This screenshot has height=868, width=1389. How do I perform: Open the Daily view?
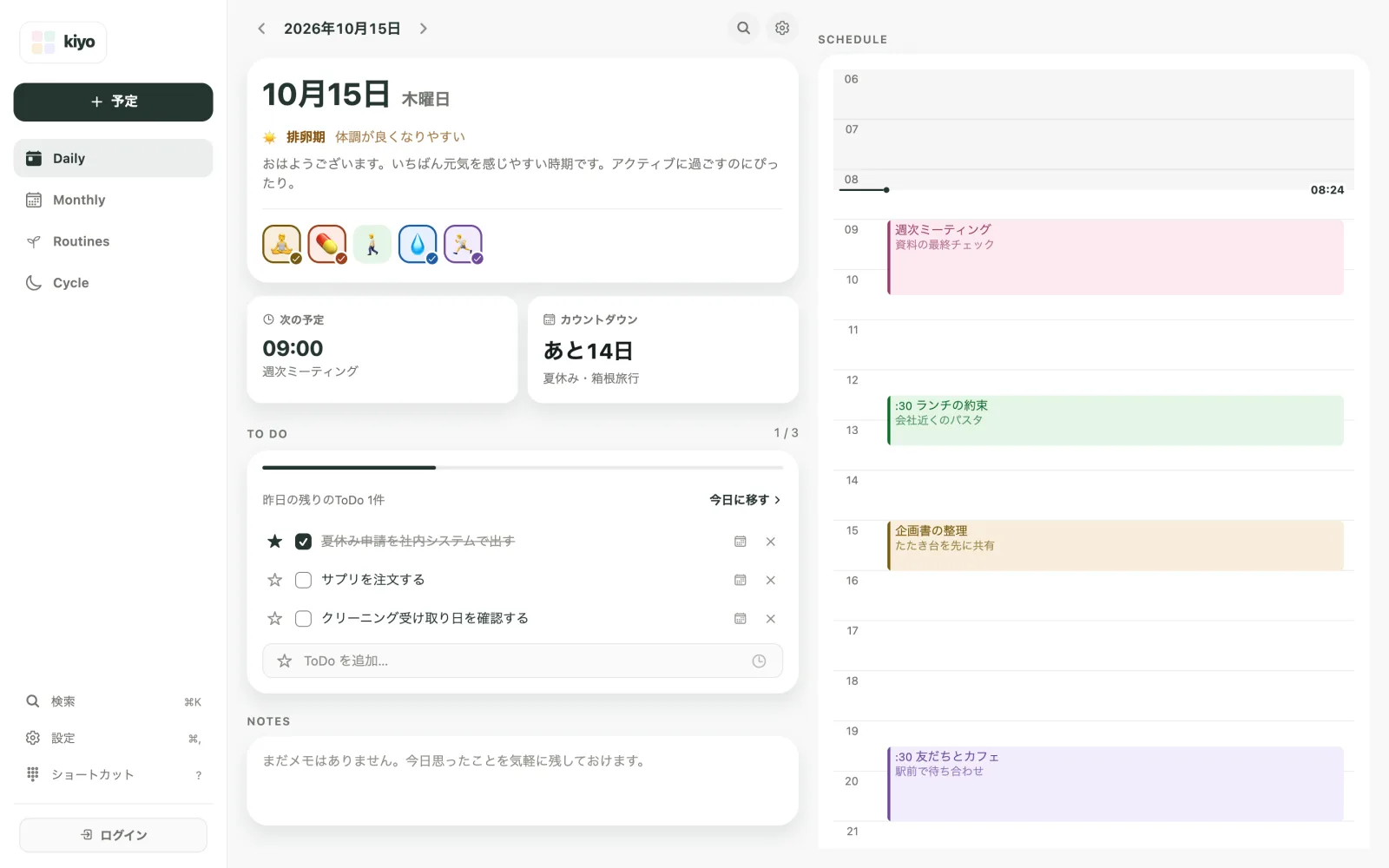pyautogui.click(x=113, y=158)
